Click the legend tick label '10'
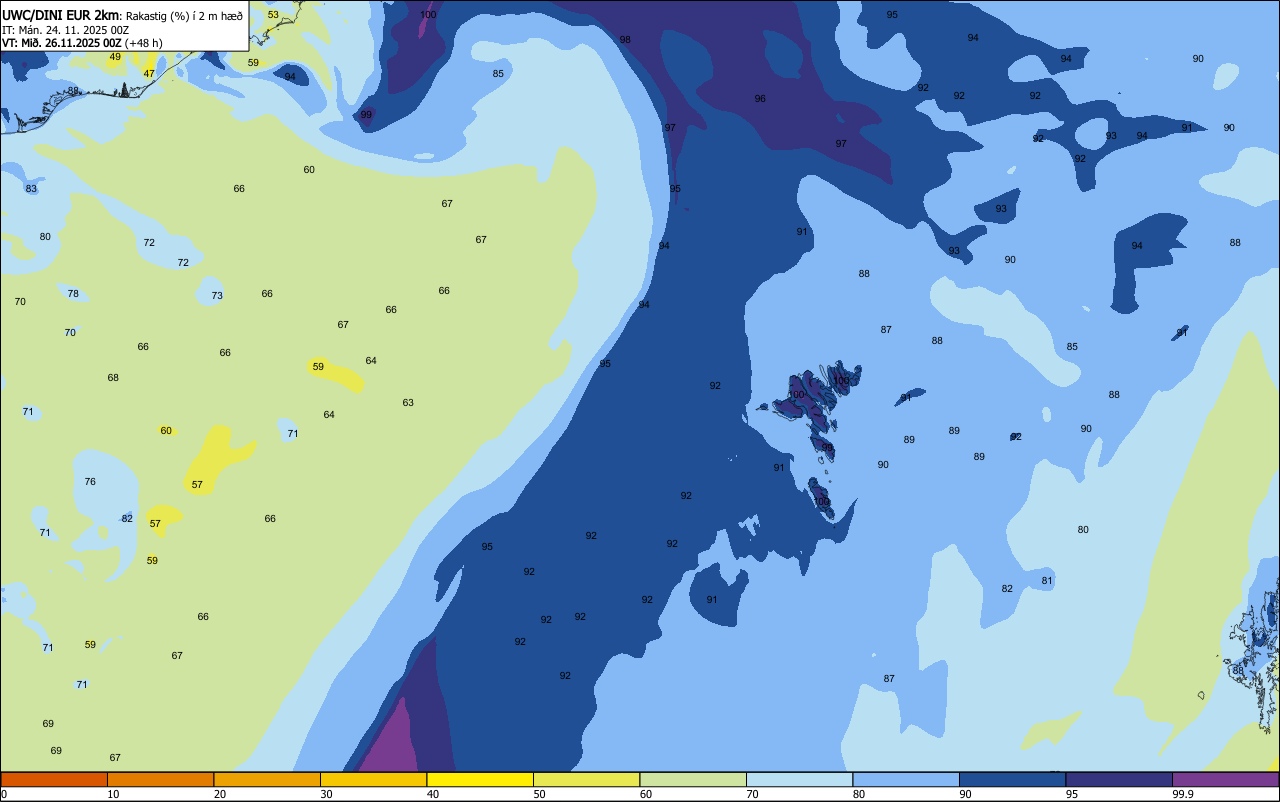This screenshot has height=802, width=1280. 113,794
